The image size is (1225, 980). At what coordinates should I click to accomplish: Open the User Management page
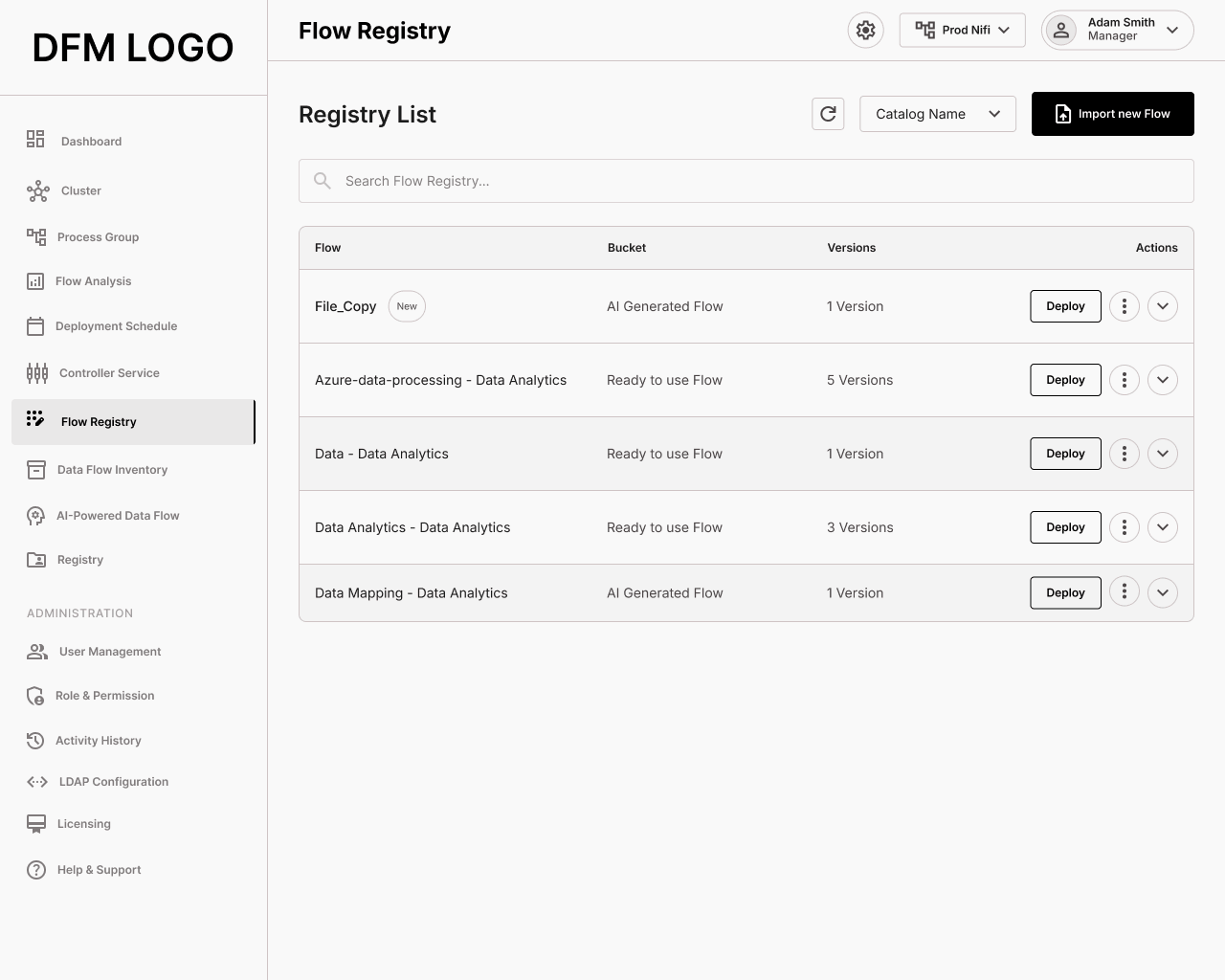[110, 652]
